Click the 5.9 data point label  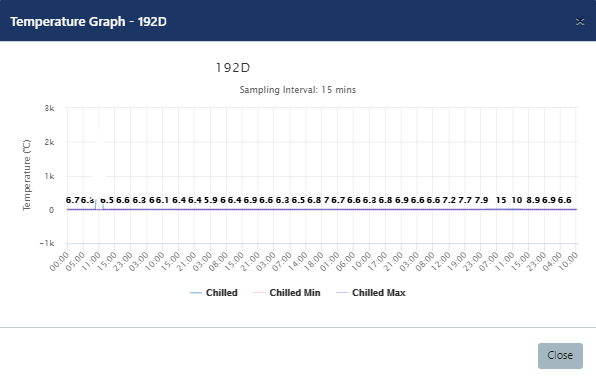click(211, 200)
